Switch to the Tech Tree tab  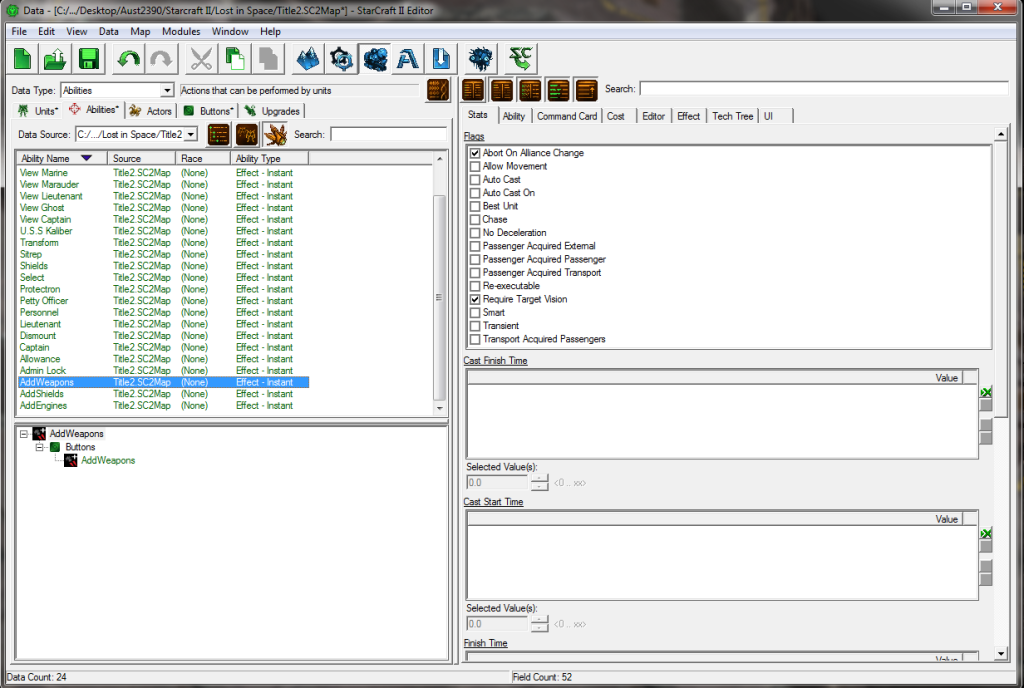(x=732, y=116)
